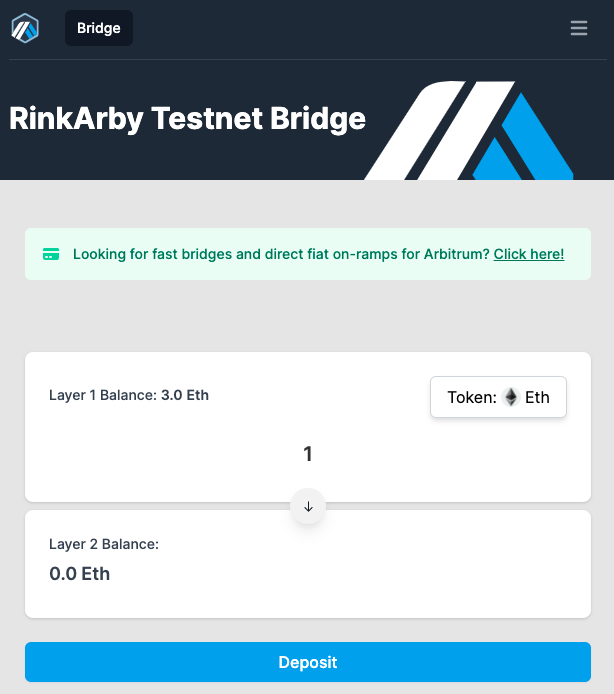Click the RinkArby Testnet Bridge heading
This screenshot has width=614, height=694.
click(187, 119)
